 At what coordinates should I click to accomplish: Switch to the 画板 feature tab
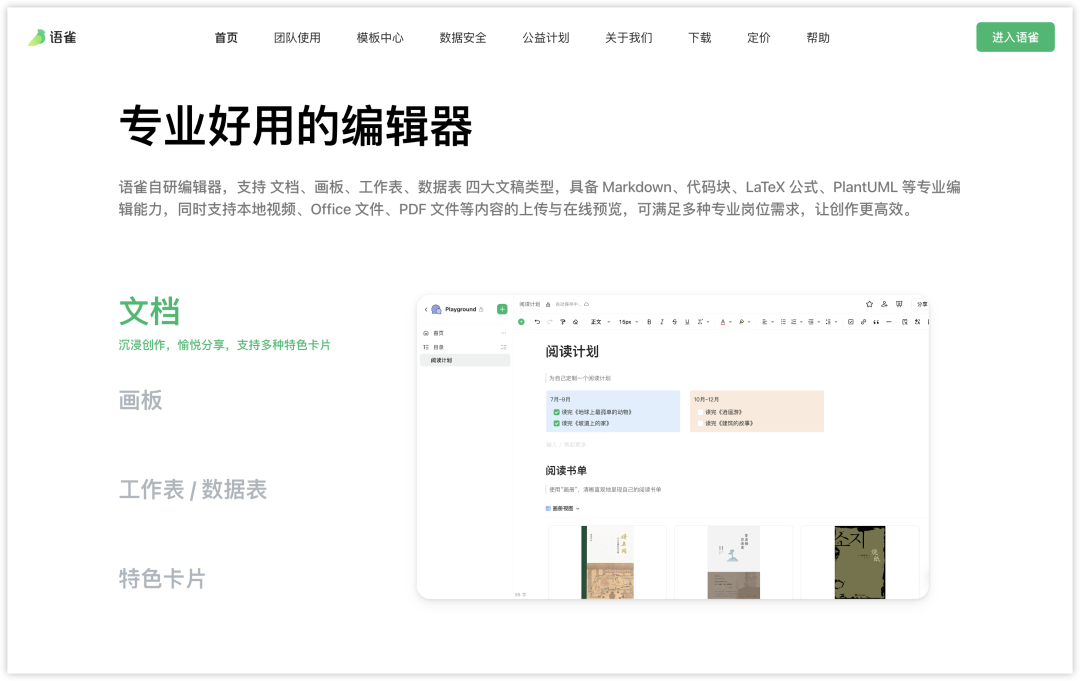[x=141, y=400]
